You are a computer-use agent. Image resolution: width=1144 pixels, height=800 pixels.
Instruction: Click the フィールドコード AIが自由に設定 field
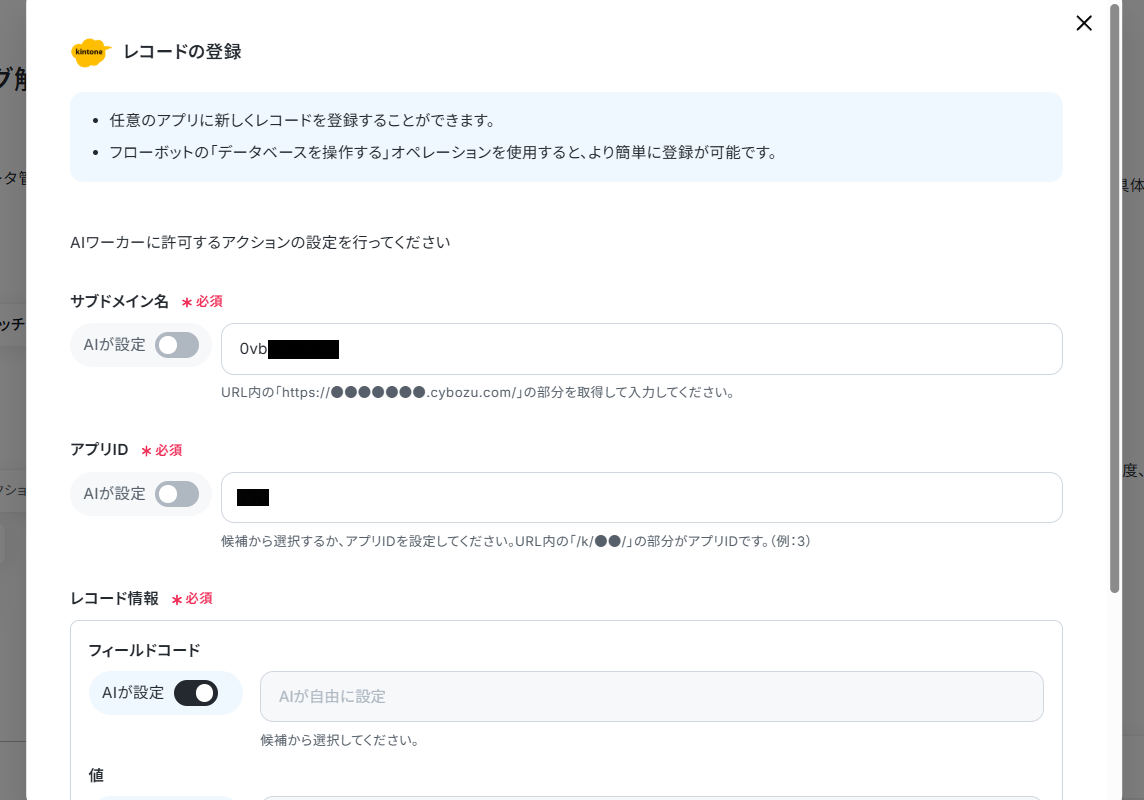pyautogui.click(x=652, y=696)
